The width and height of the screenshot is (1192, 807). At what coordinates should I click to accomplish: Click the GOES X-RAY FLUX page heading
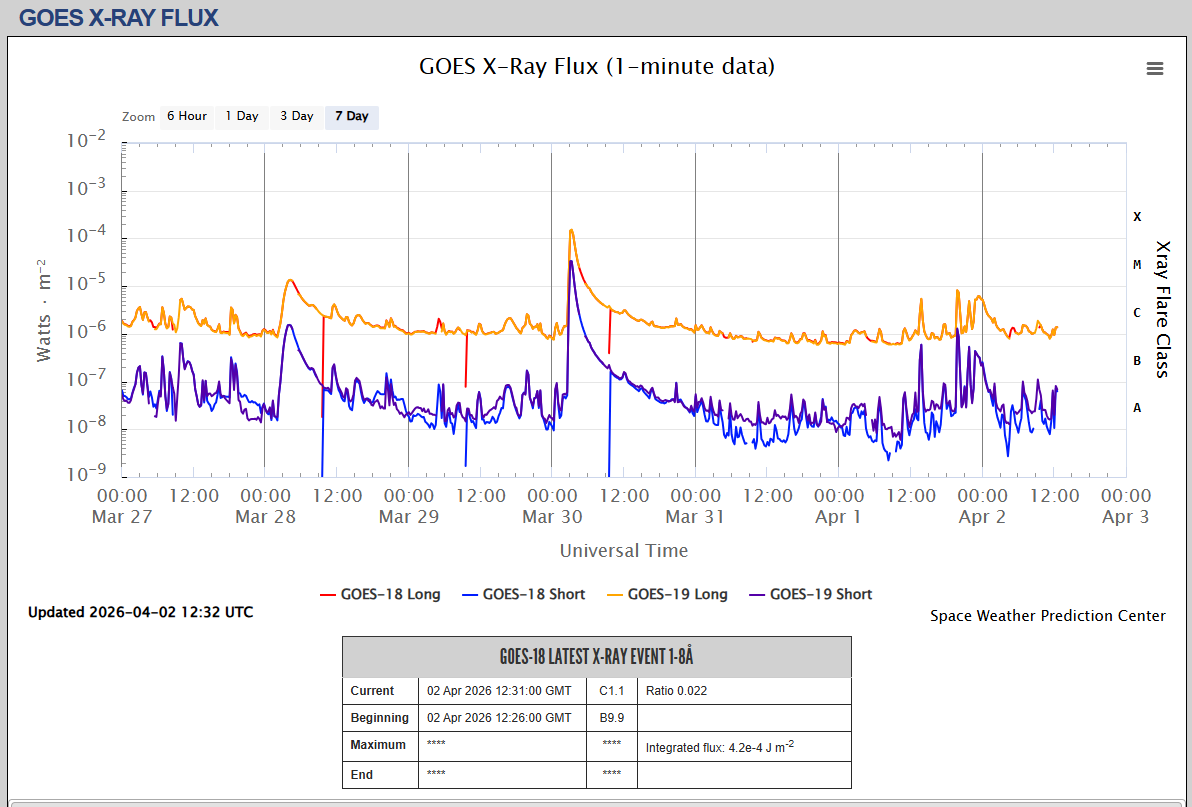click(119, 17)
